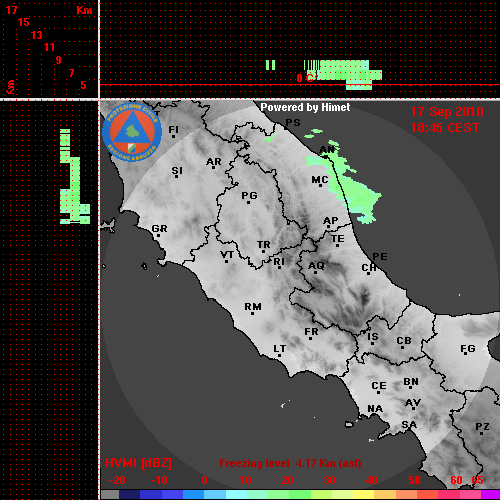Click the AV city label
The width and height of the screenshot is (500, 500).
tap(413, 404)
